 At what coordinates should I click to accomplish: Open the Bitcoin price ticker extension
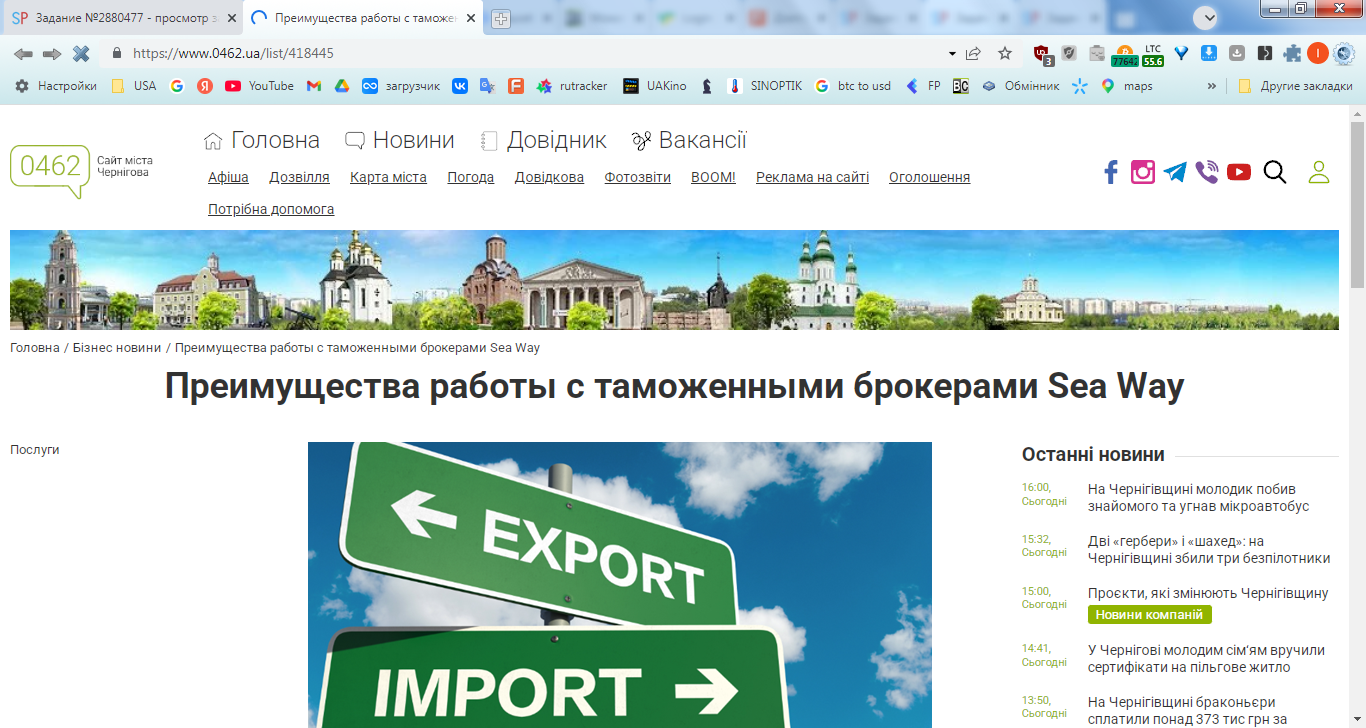tap(1124, 54)
